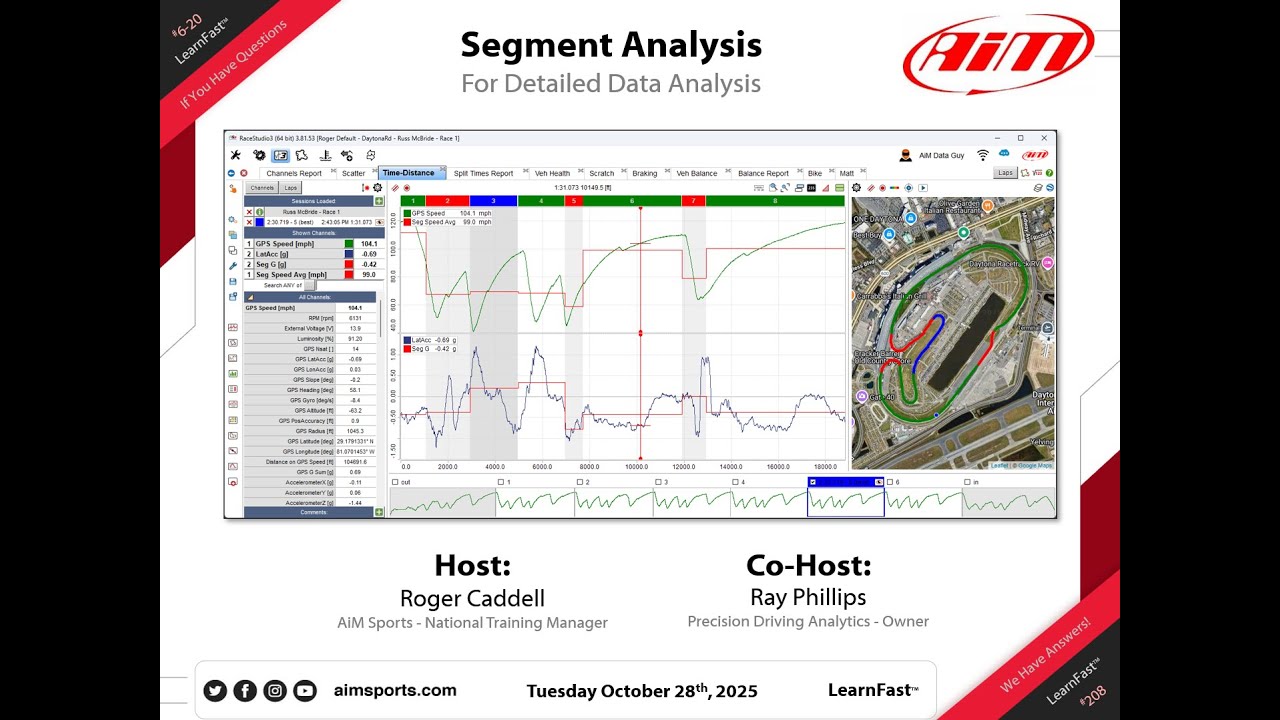This screenshot has height=720, width=1280.
Task: Click the save disk icon in left sidebar
Action: (x=233, y=282)
